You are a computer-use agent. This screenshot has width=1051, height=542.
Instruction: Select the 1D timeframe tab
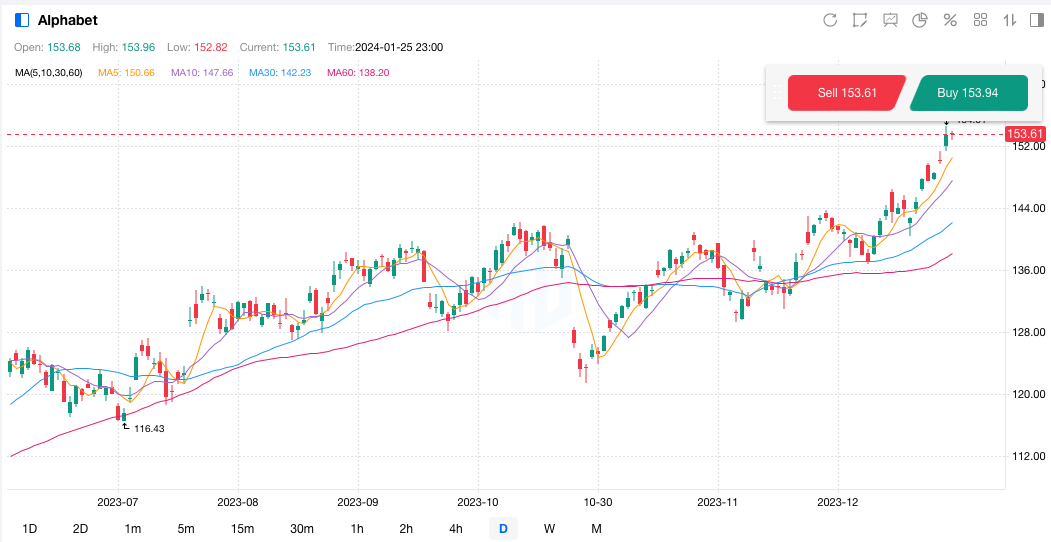tap(29, 528)
